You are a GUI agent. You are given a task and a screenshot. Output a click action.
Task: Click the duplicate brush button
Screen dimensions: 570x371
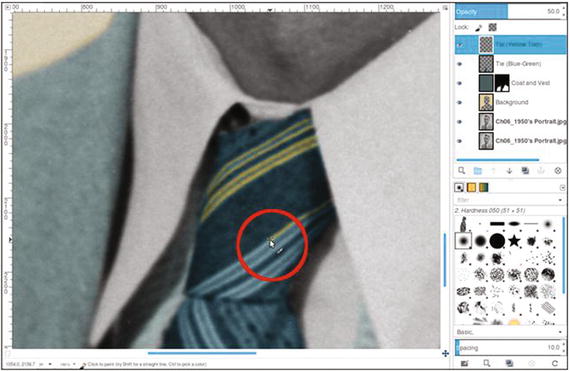509,363
